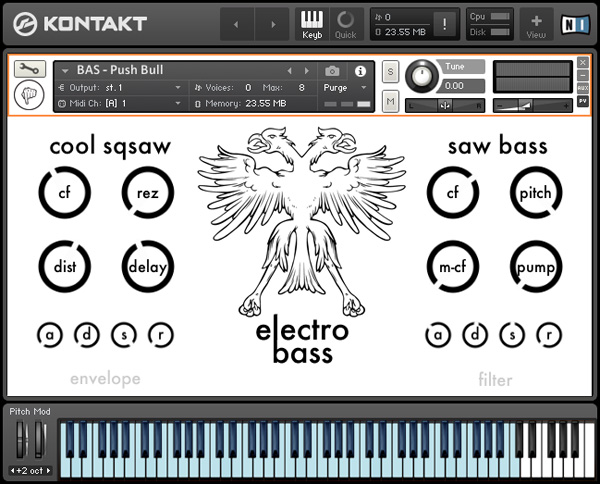The width and height of the screenshot is (600, 484).
Task: Click the cool sqsaw decay d knob
Action: coord(87,335)
